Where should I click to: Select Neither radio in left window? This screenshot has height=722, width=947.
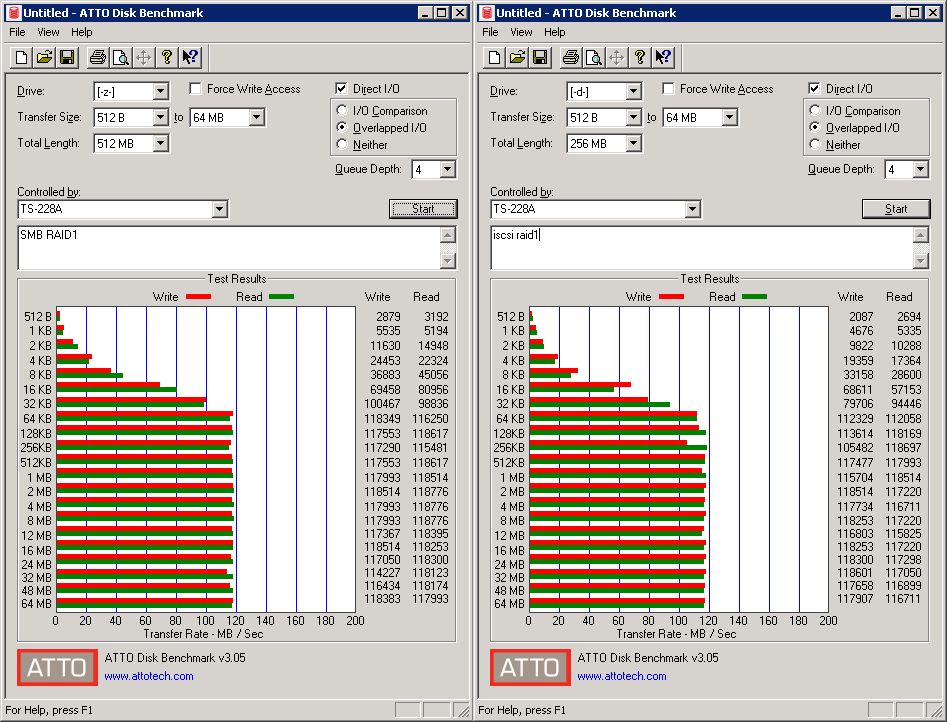[x=342, y=144]
